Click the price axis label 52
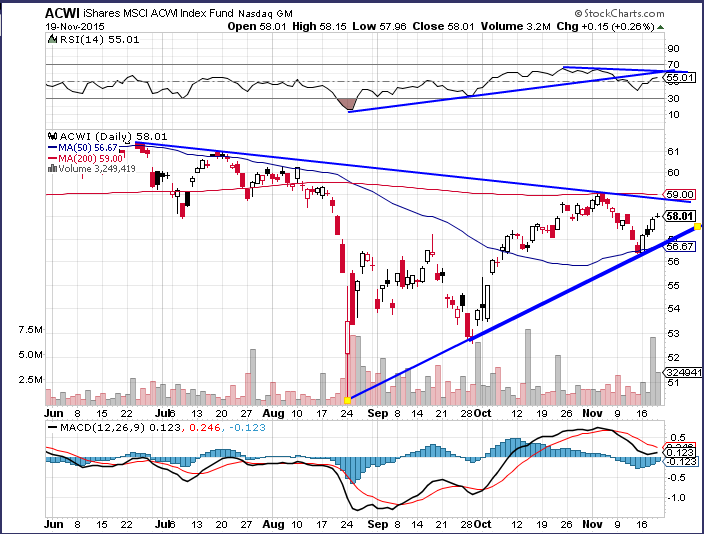 [673, 358]
